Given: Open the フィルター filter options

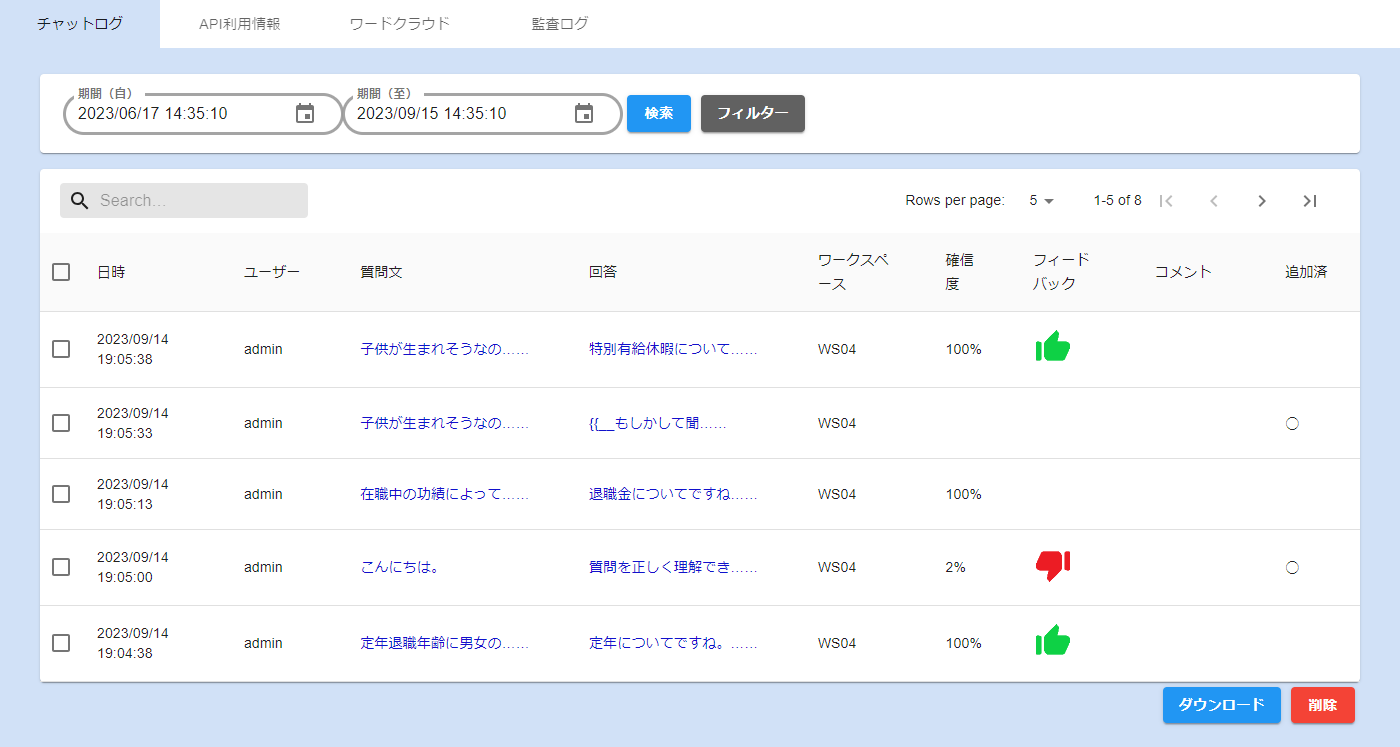Looking at the screenshot, I should click(752, 114).
